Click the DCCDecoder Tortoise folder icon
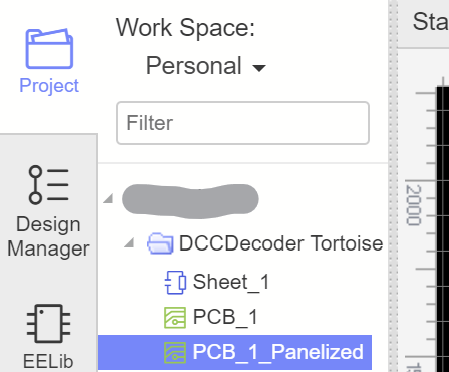Image resolution: width=449 pixels, height=372 pixels. coord(160,244)
